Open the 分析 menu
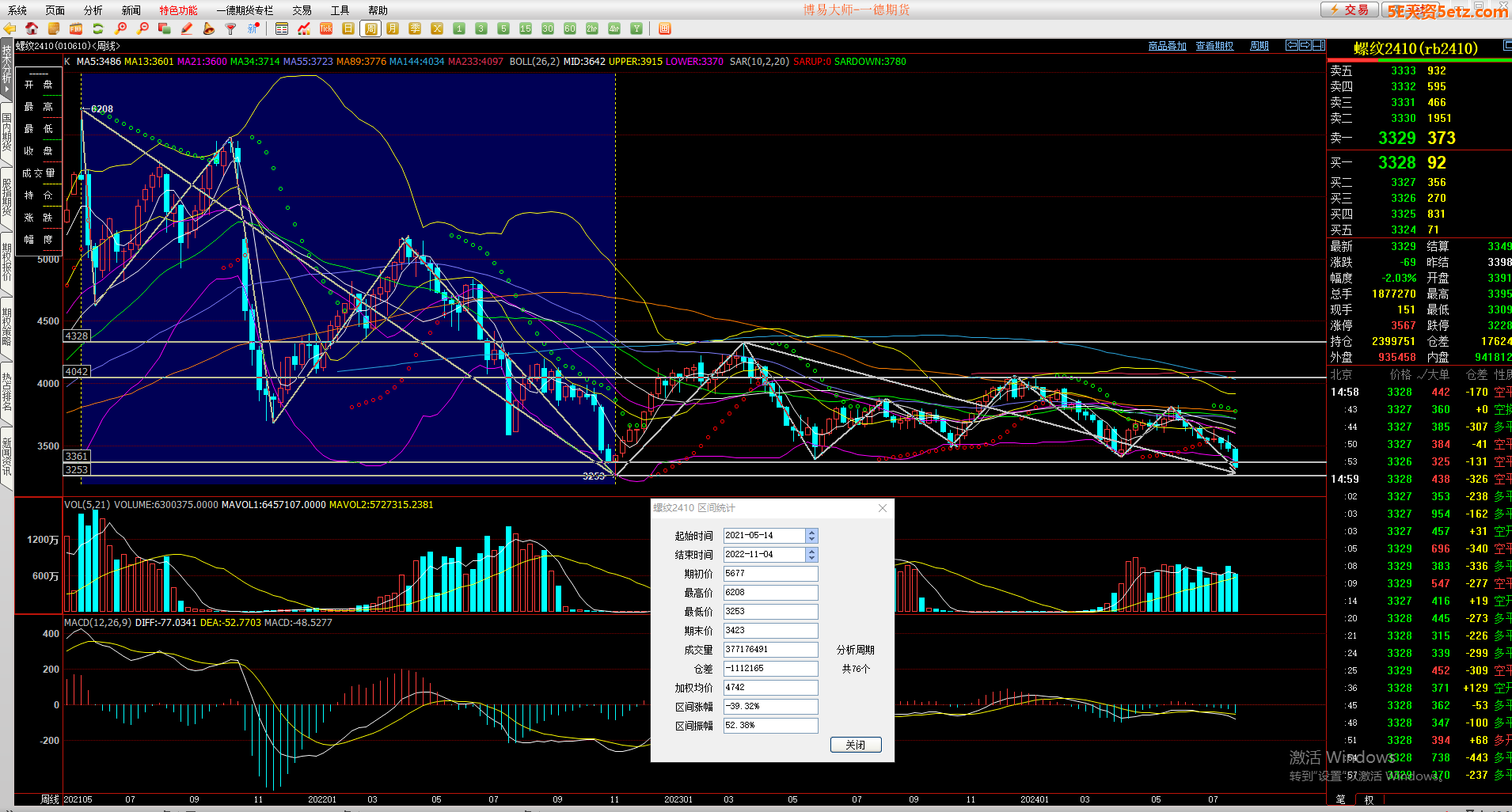Viewport: 1512px width, 812px height. [x=93, y=10]
